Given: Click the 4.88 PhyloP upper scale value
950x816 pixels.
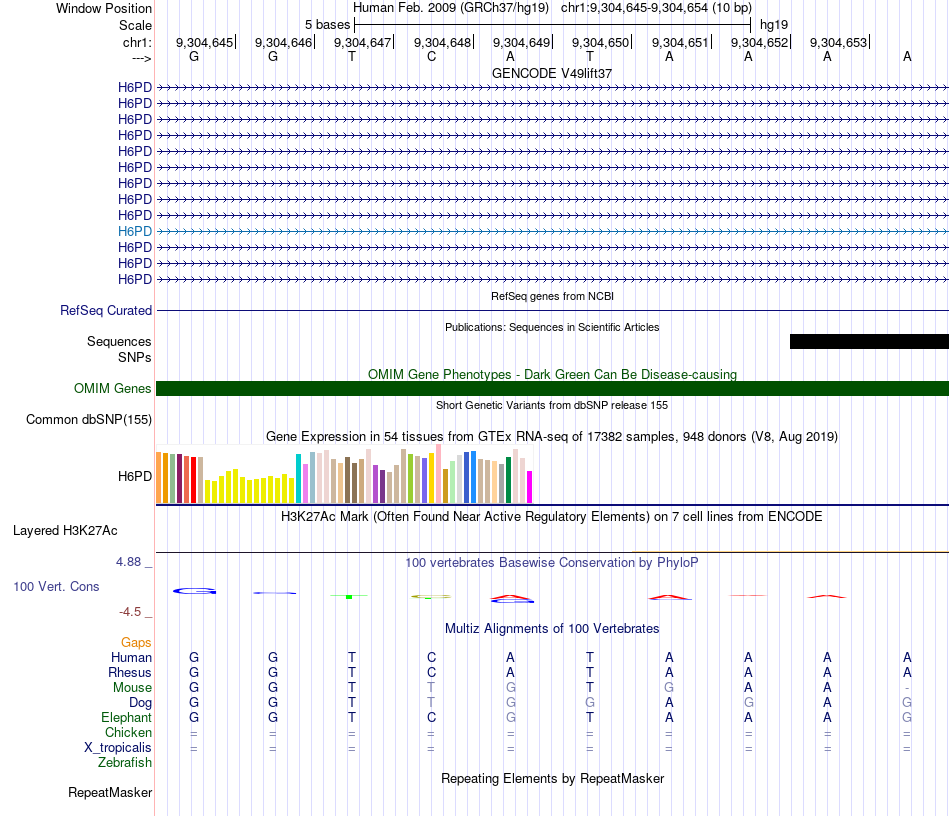Looking at the screenshot, I should click(x=128, y=562).
